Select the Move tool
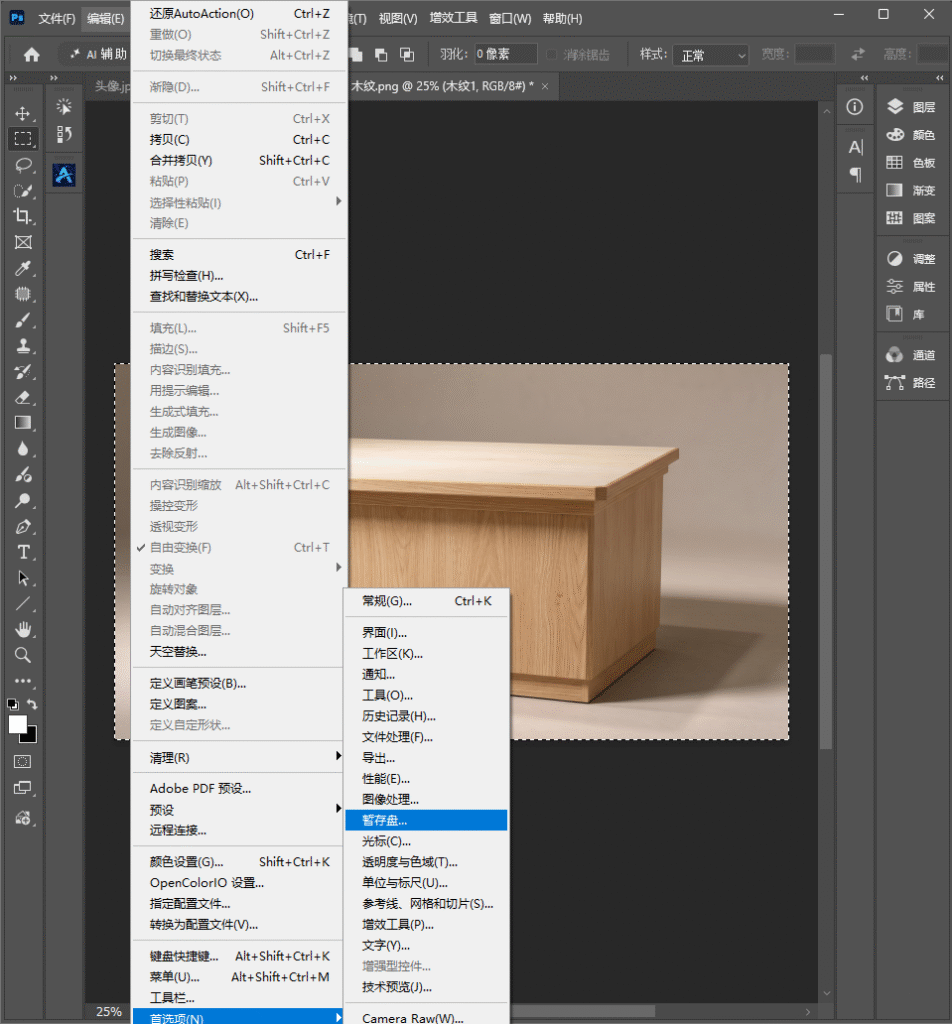The width and height of the screenshot is (952, 1024). 23,113
